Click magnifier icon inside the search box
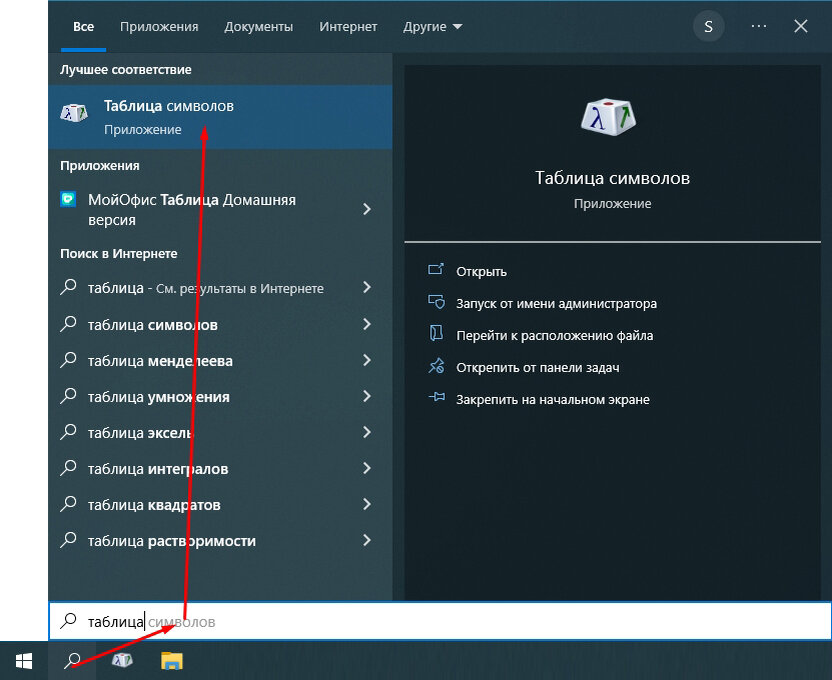832x680 pixels. 68,621
